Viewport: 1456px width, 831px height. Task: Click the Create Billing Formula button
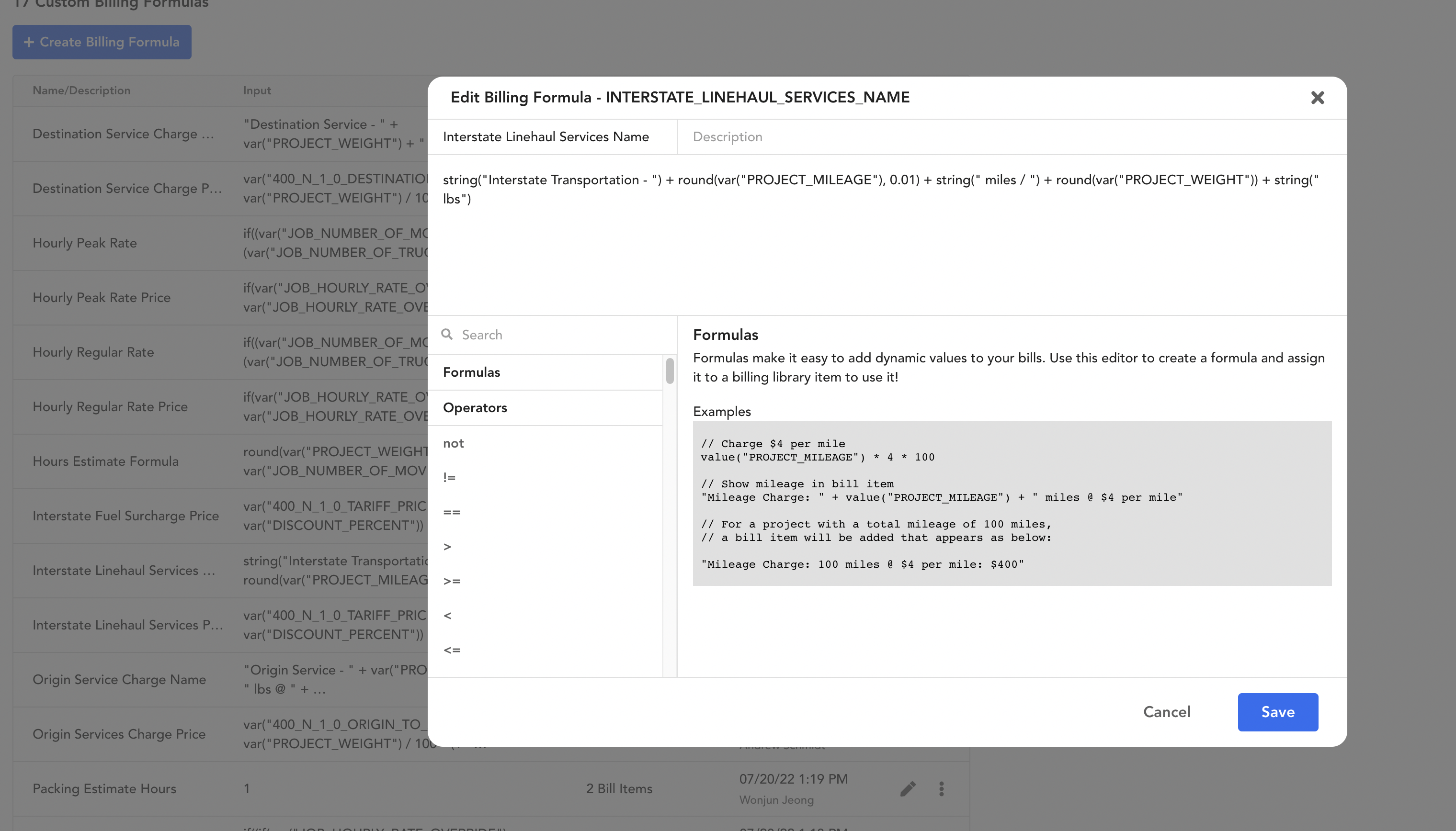(101, 42)
